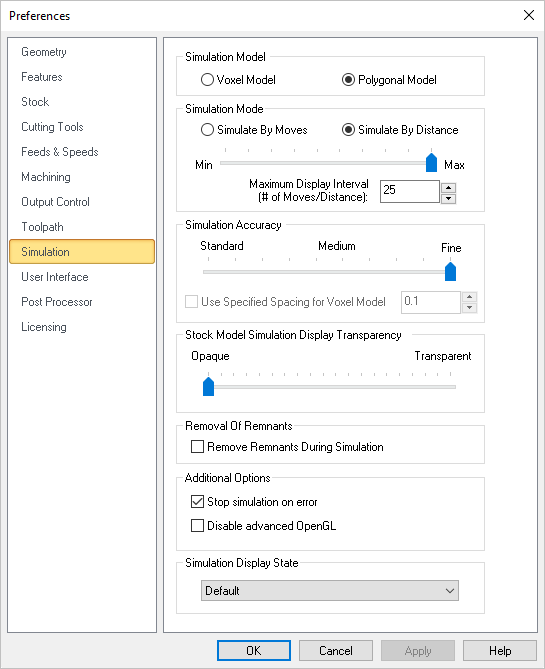The width and height of the screenshot is (545, 669).
Task: Open Help for preferences
Action: (500, 651)
